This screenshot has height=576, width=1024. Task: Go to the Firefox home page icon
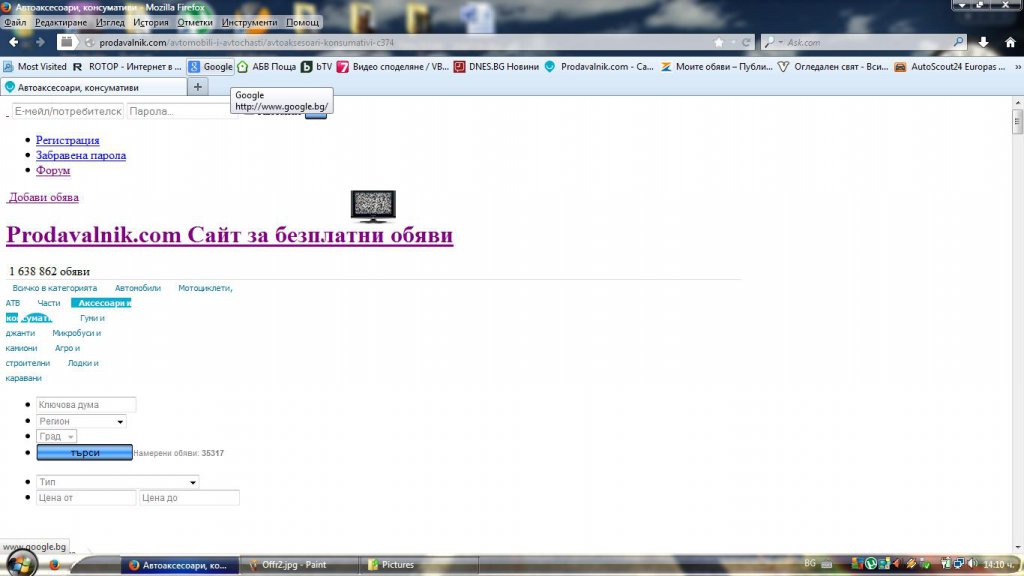[x=1010, y=42]
